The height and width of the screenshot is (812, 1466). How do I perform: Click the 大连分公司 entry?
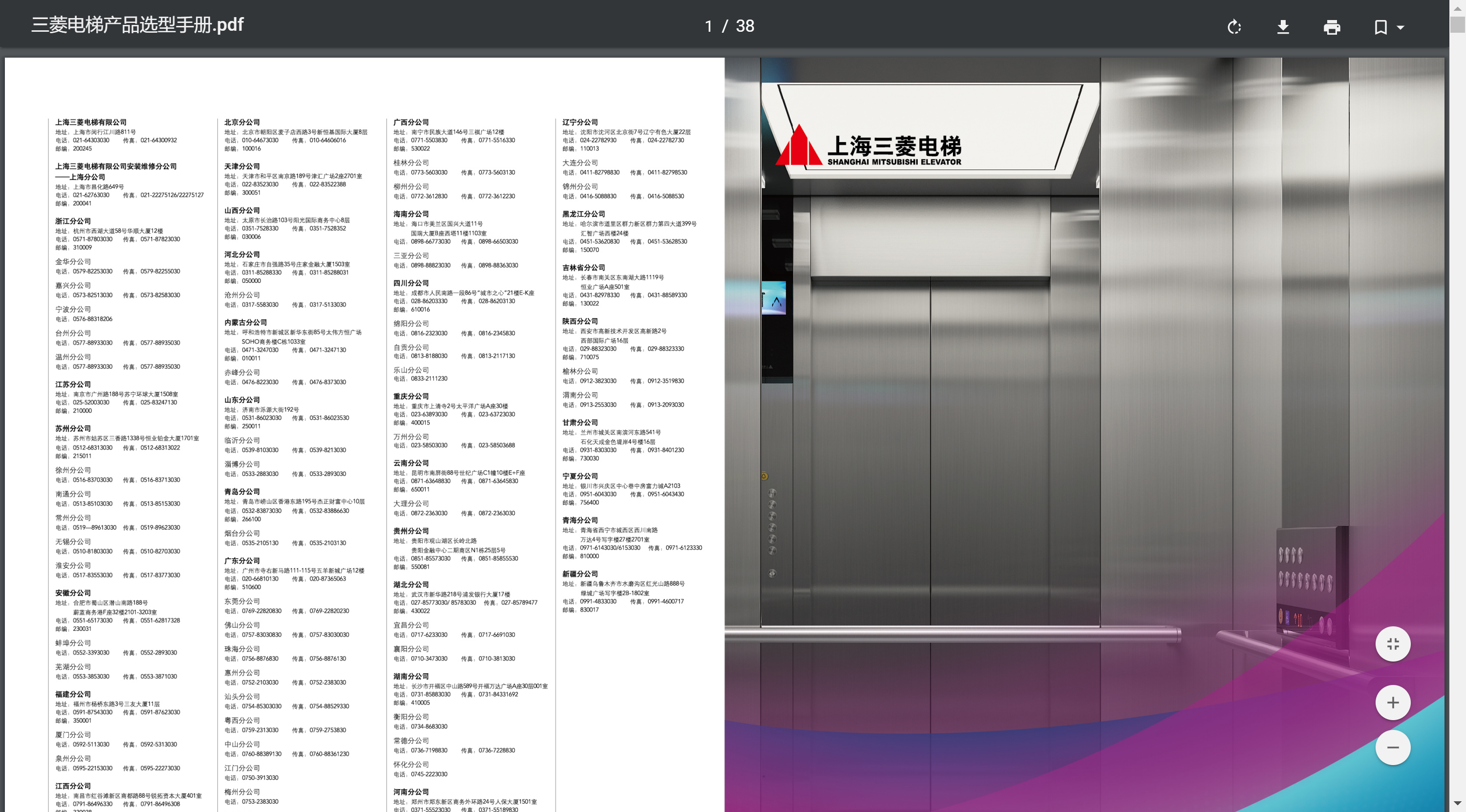tap(580, 163)
